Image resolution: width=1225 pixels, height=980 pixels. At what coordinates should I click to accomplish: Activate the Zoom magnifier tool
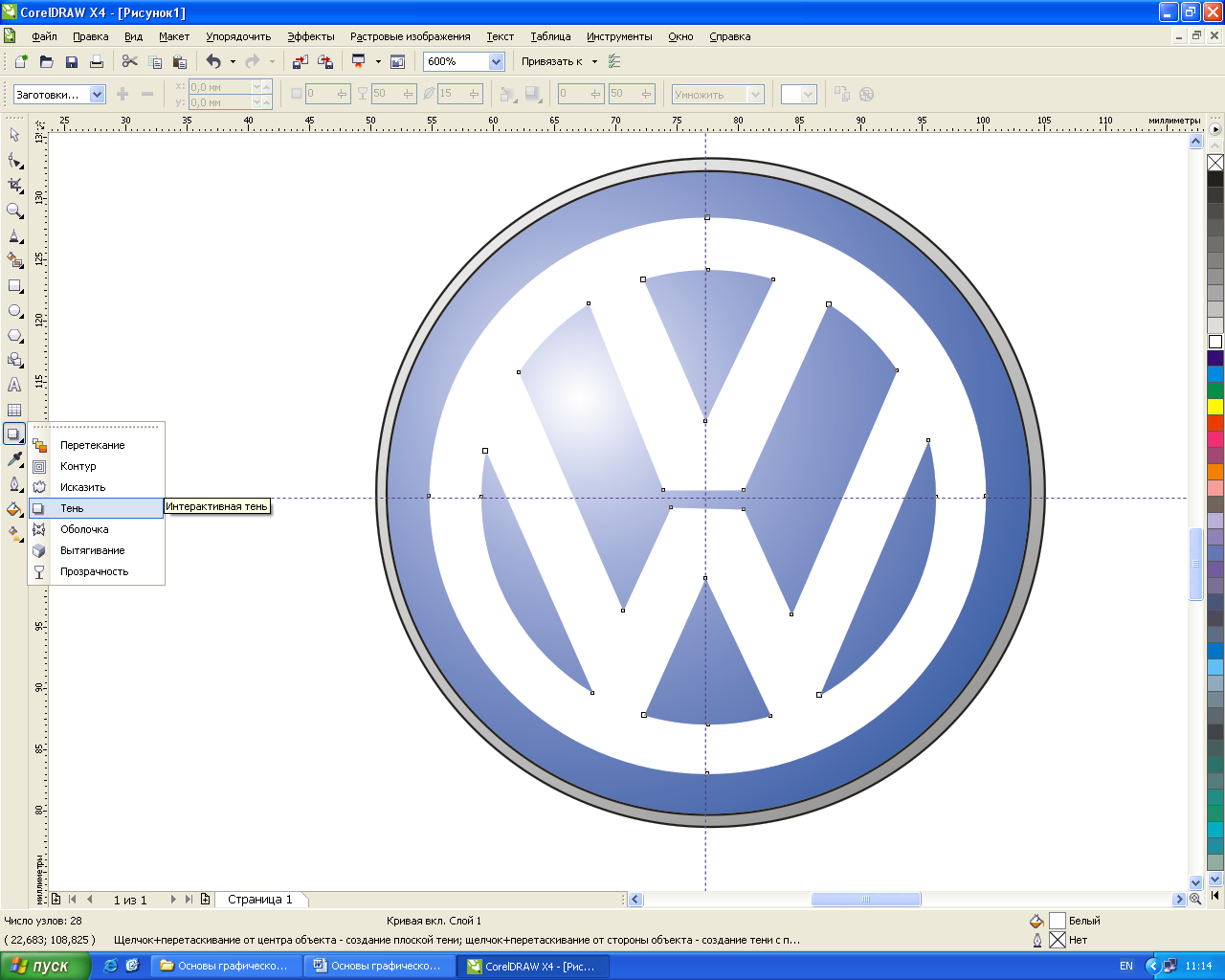14,210
